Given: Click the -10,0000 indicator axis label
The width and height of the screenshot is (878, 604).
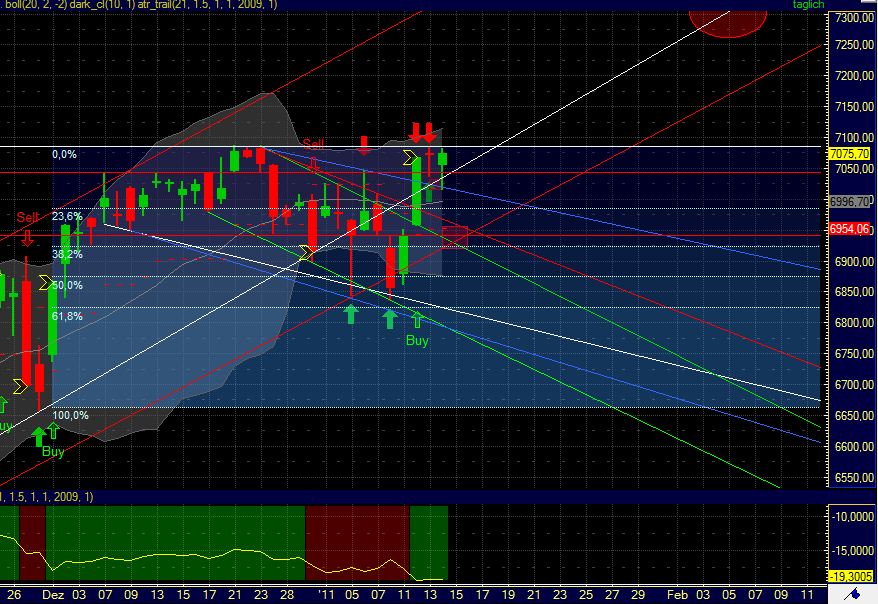Looking at the screenshot, I should (x=852, y=517).
